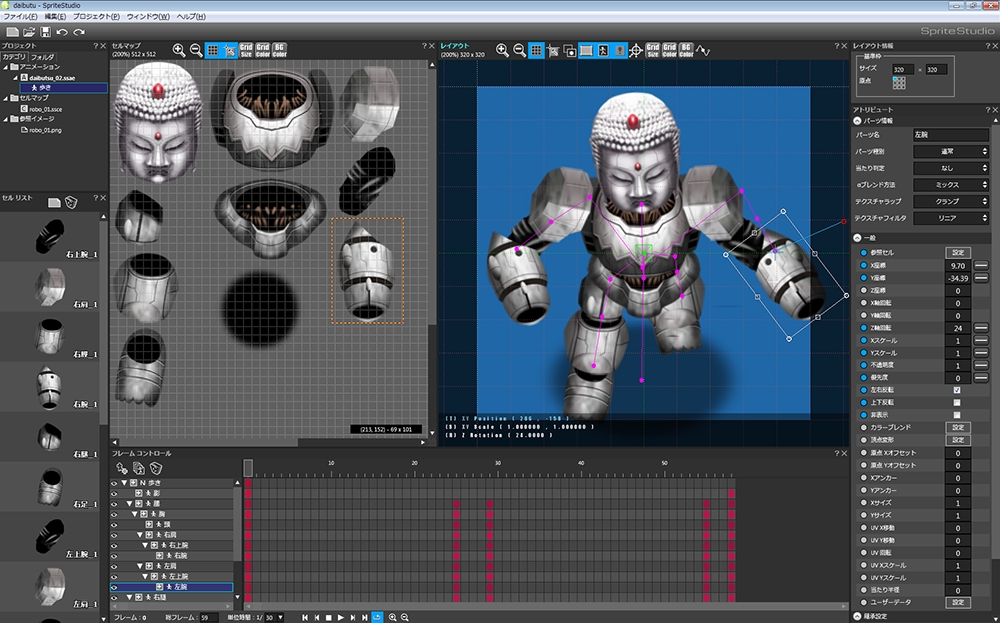The height and width of the screenshot is (623, 1000).
Task: Toggle grid display in the Layout panel
Action: coord(536,50)
